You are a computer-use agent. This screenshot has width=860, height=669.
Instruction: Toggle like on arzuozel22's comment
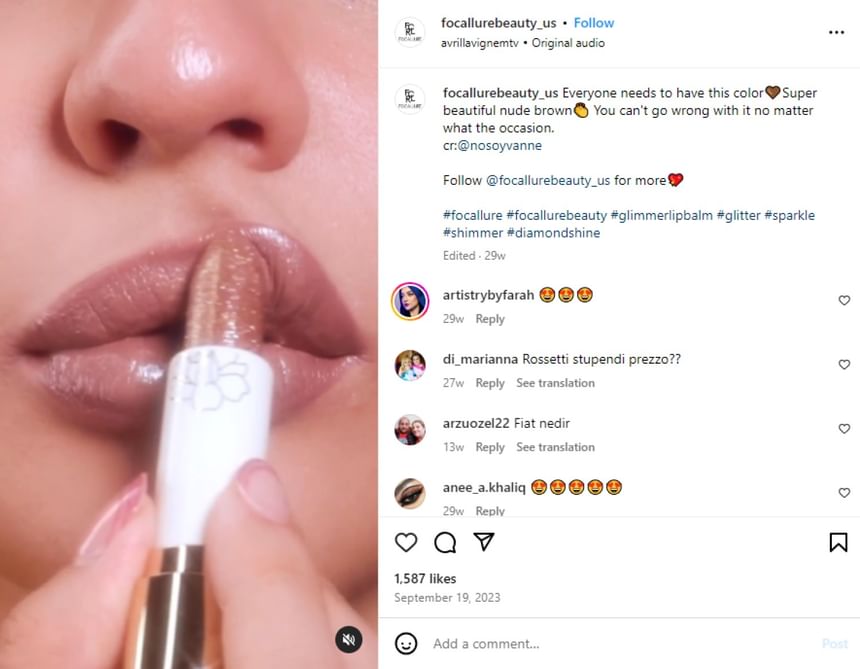coord(844,429)
